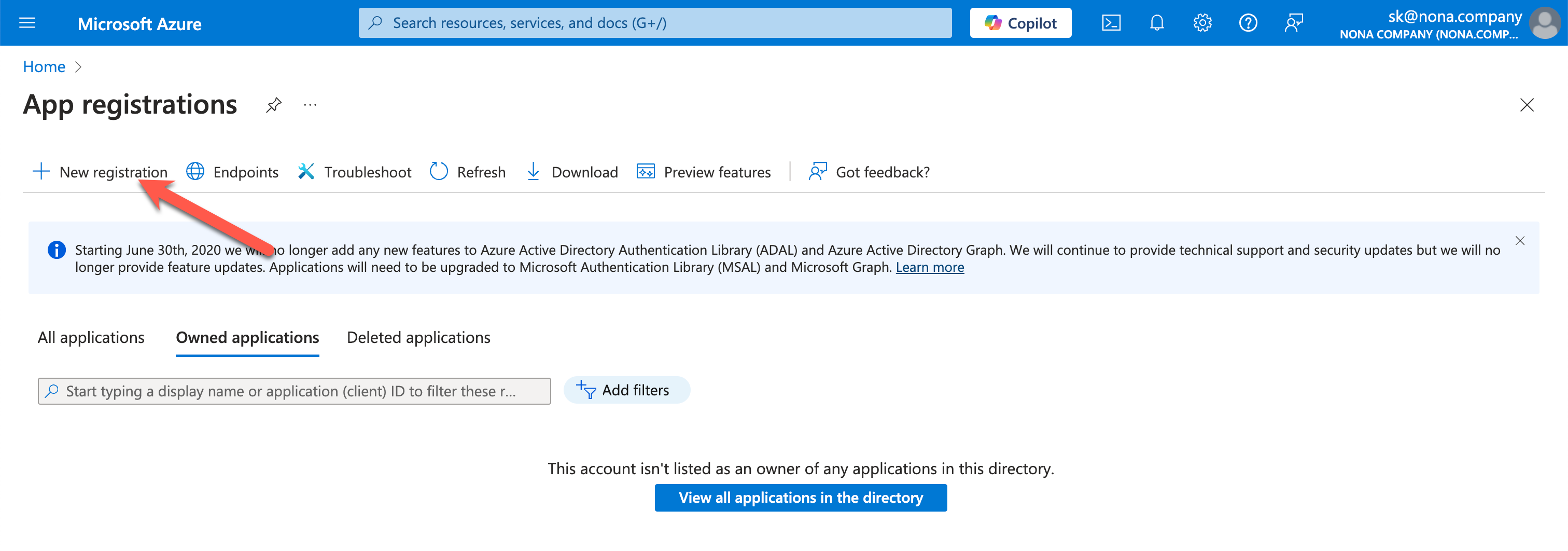Launch Cloud Shell from the top bar

point(1111,23)
